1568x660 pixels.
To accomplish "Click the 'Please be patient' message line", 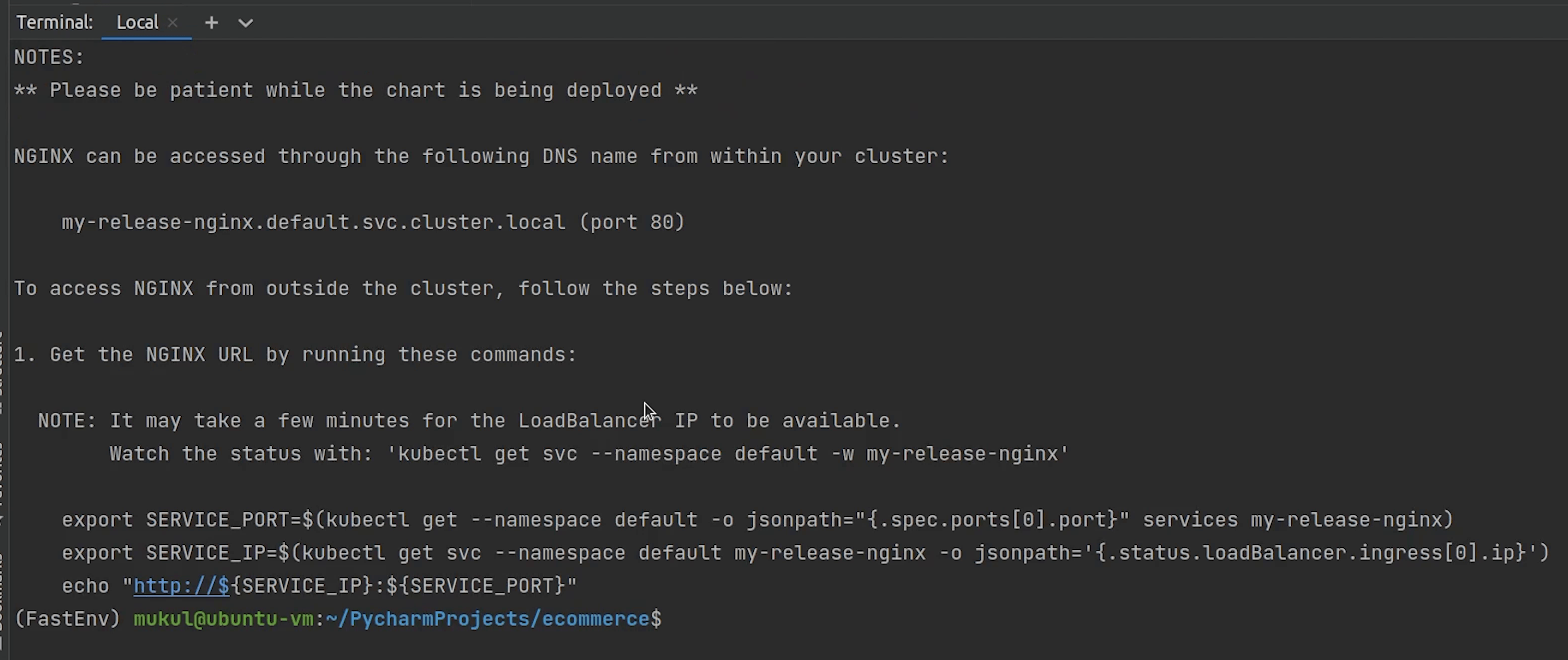I will [355, 91].
